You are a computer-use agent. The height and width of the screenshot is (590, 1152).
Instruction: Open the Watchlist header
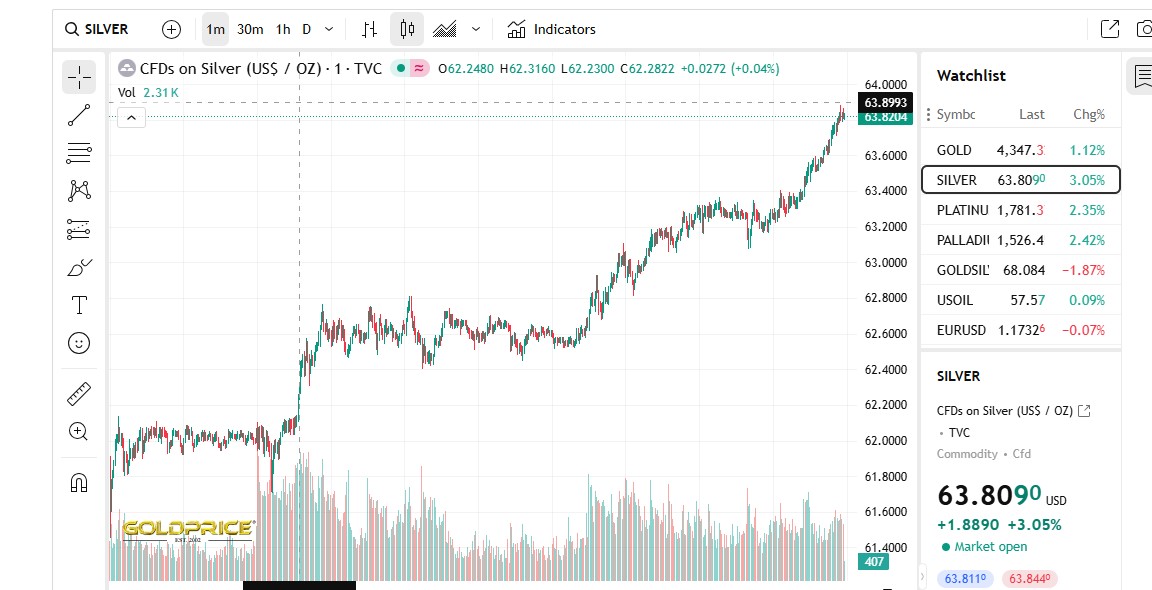[x=971, y=76]
